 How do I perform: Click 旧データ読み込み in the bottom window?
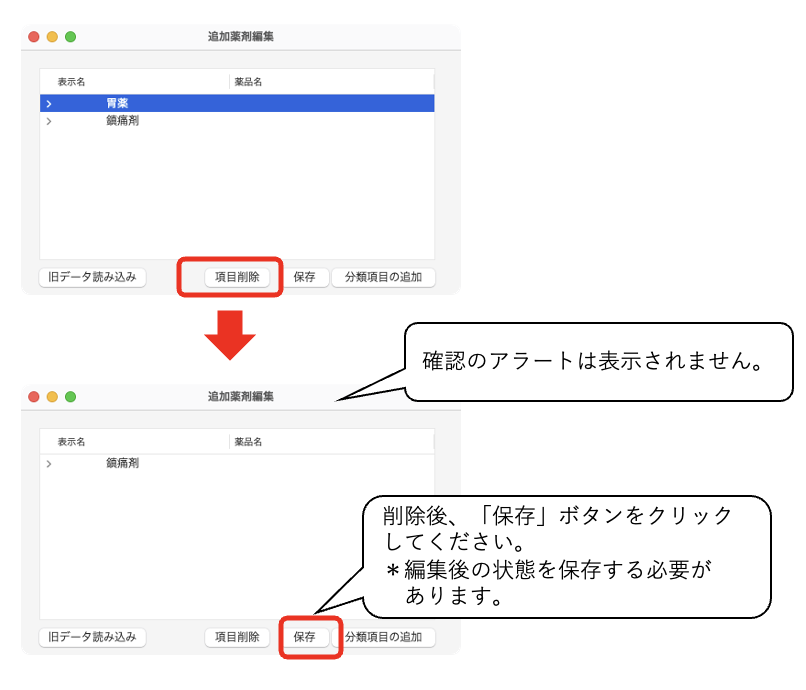[92, 637]
